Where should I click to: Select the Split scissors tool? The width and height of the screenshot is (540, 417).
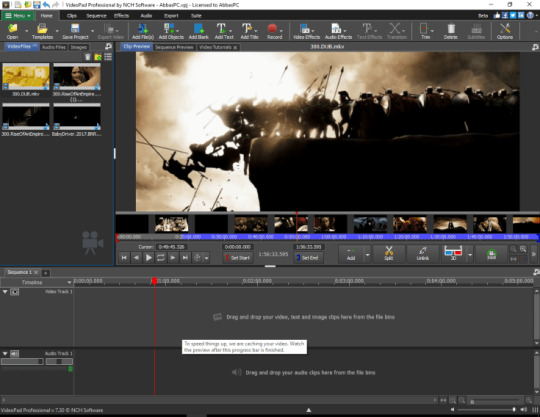[x=388, y=253]
